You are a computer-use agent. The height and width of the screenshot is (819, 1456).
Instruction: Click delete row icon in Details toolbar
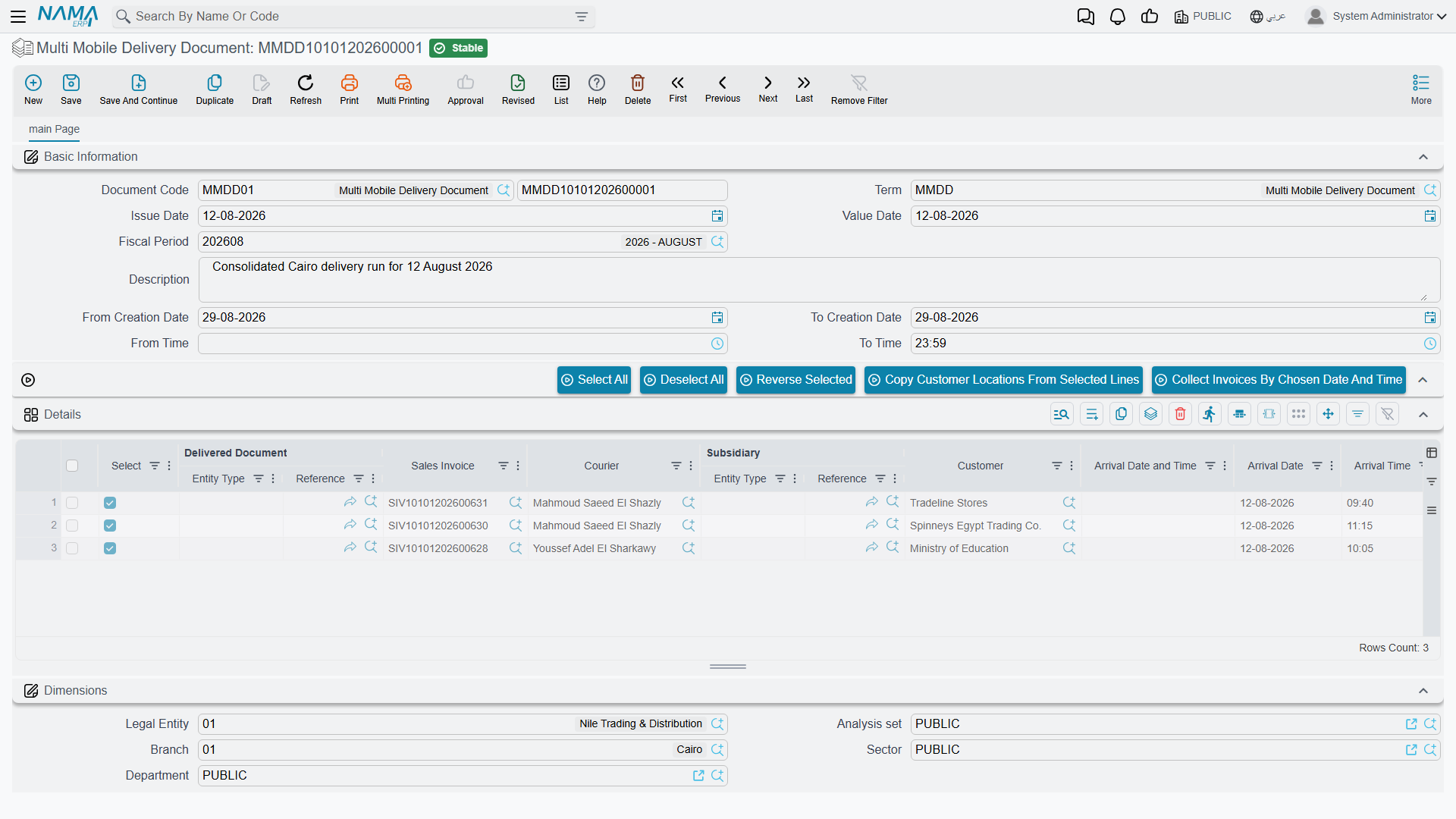click(x=1180, y=414)
